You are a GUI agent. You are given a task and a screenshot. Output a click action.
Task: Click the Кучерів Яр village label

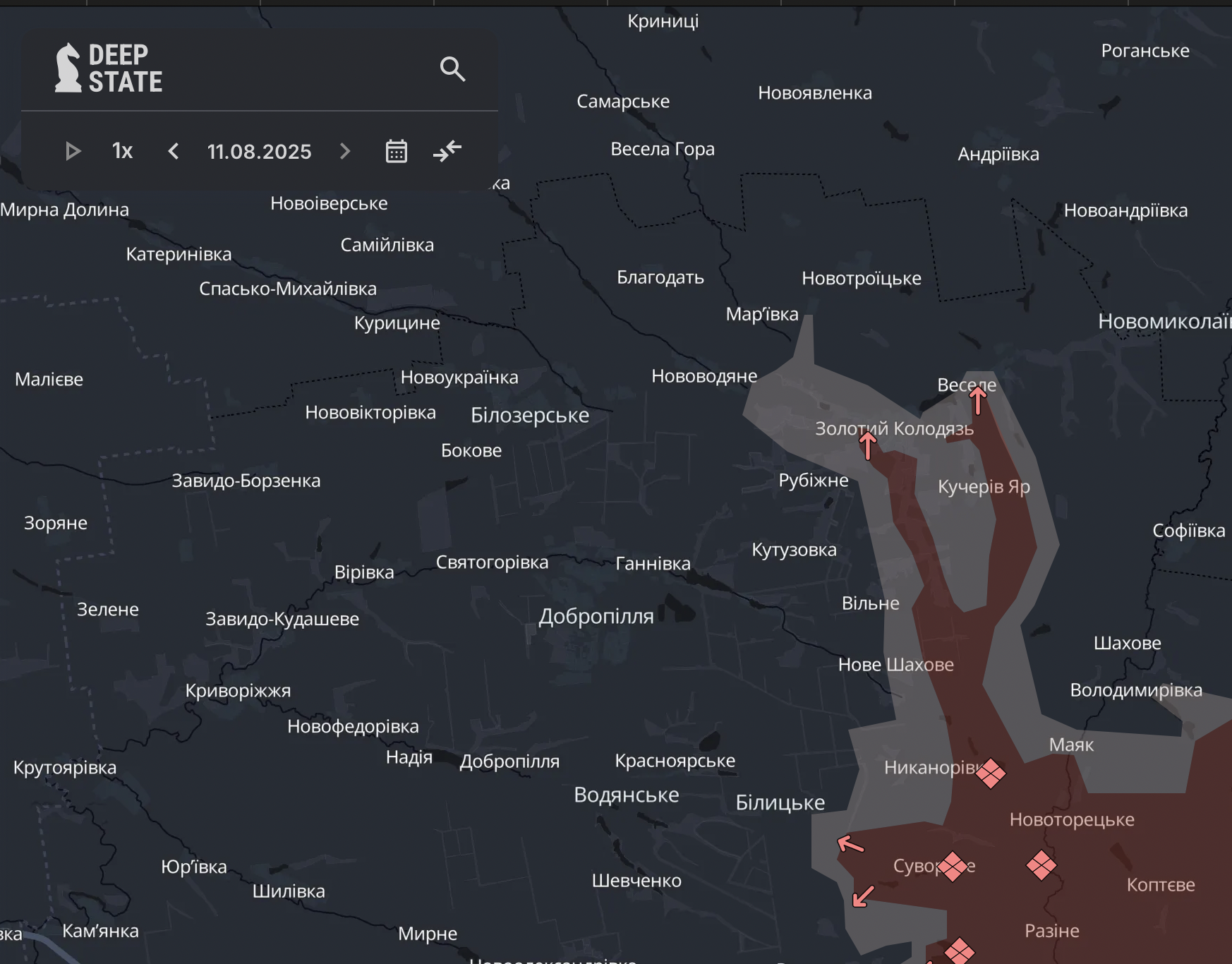[983, 487]
